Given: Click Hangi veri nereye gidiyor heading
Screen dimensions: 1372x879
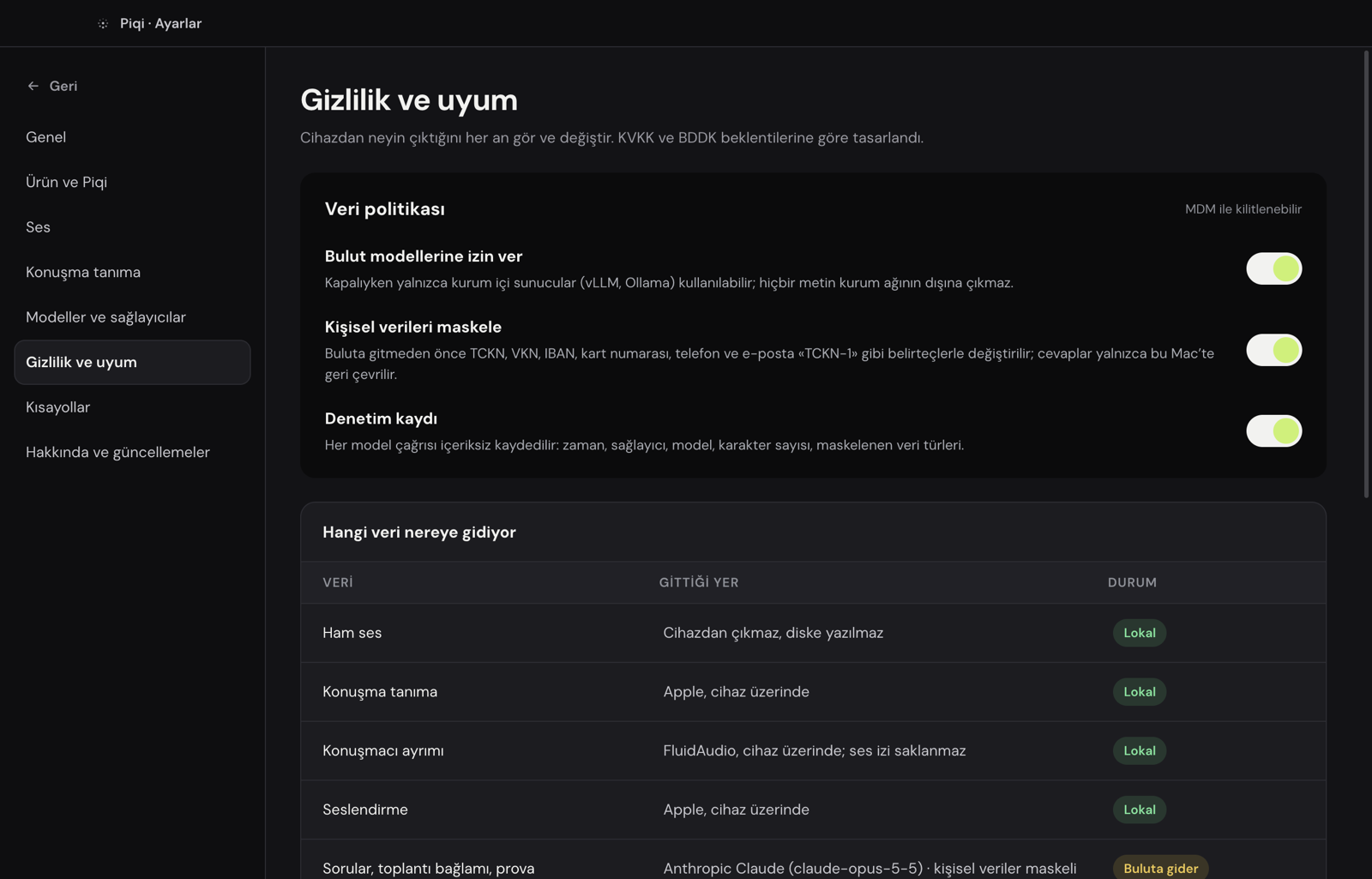Looking at the screenshot, I should pos(419,533).
